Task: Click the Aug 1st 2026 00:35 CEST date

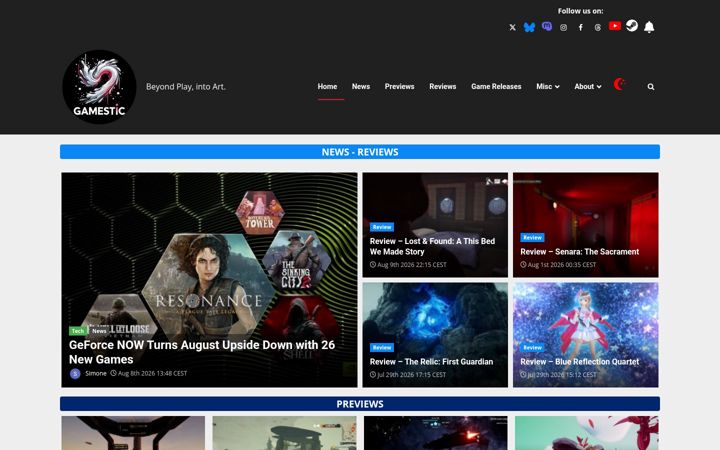Action: pyautogui.click(x=558, y=264)
